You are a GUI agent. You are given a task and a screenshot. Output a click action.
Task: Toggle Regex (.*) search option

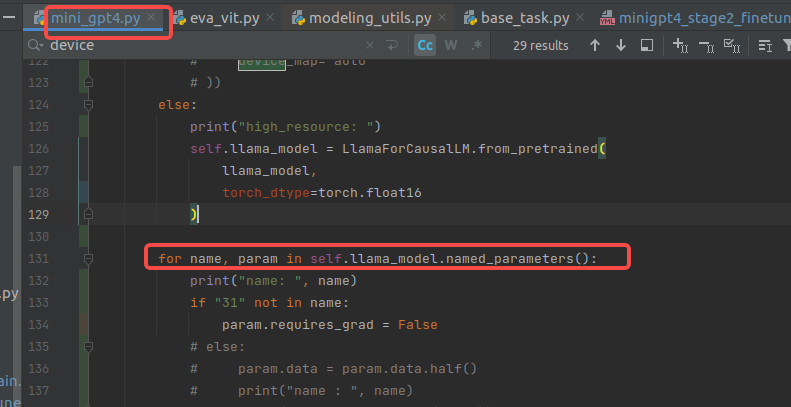(x=477, y=45)
